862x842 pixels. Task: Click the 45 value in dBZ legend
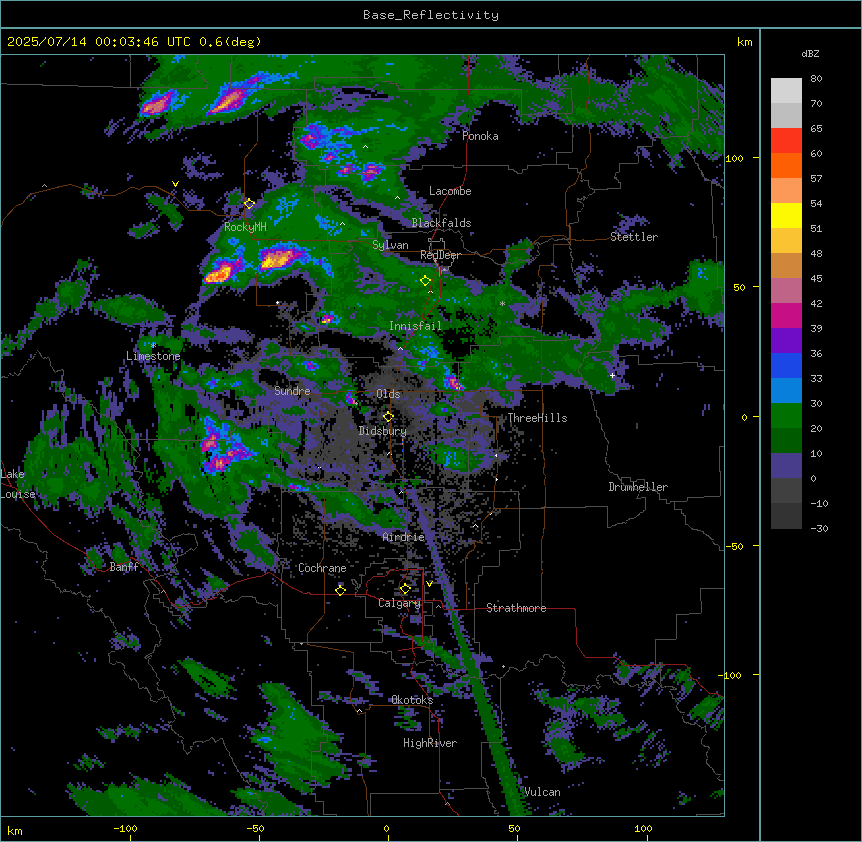tap(816, 279)
